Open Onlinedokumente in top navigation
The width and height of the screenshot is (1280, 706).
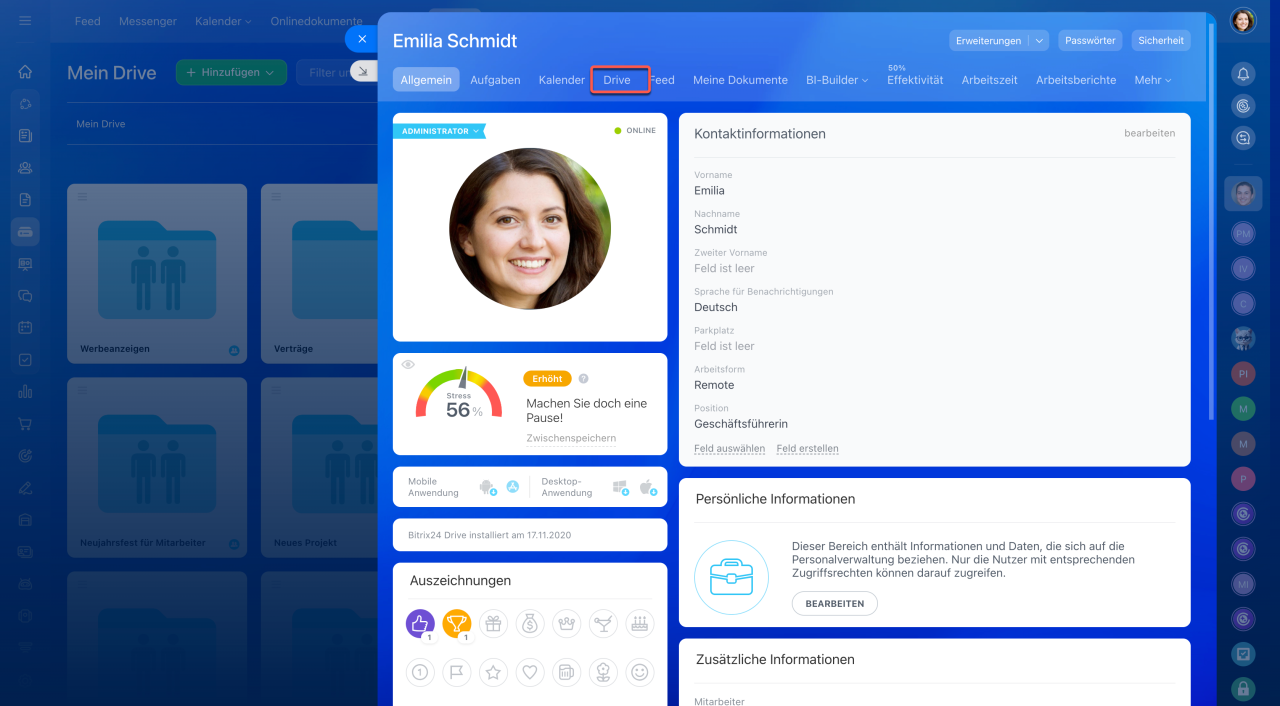pyautogui.click(x=317, y=21)
